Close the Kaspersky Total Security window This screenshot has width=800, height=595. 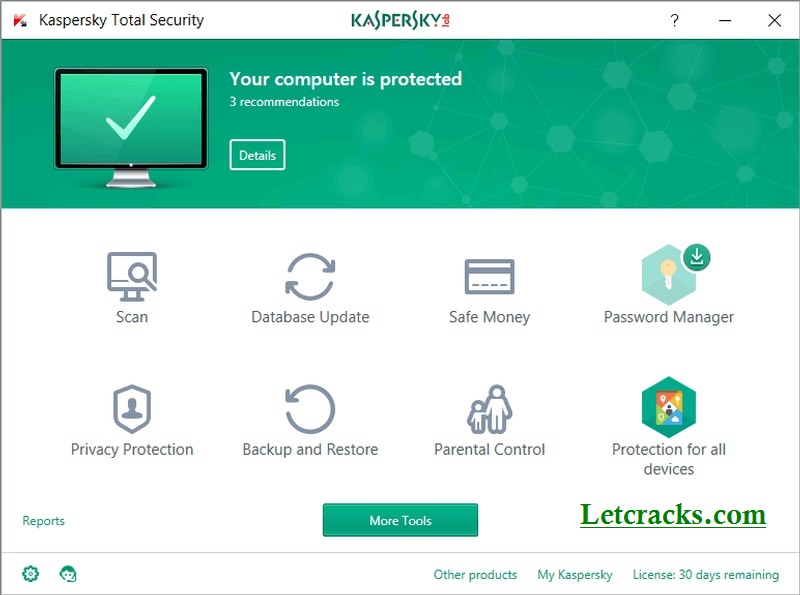pyautogui.click(x=774, y=20)
